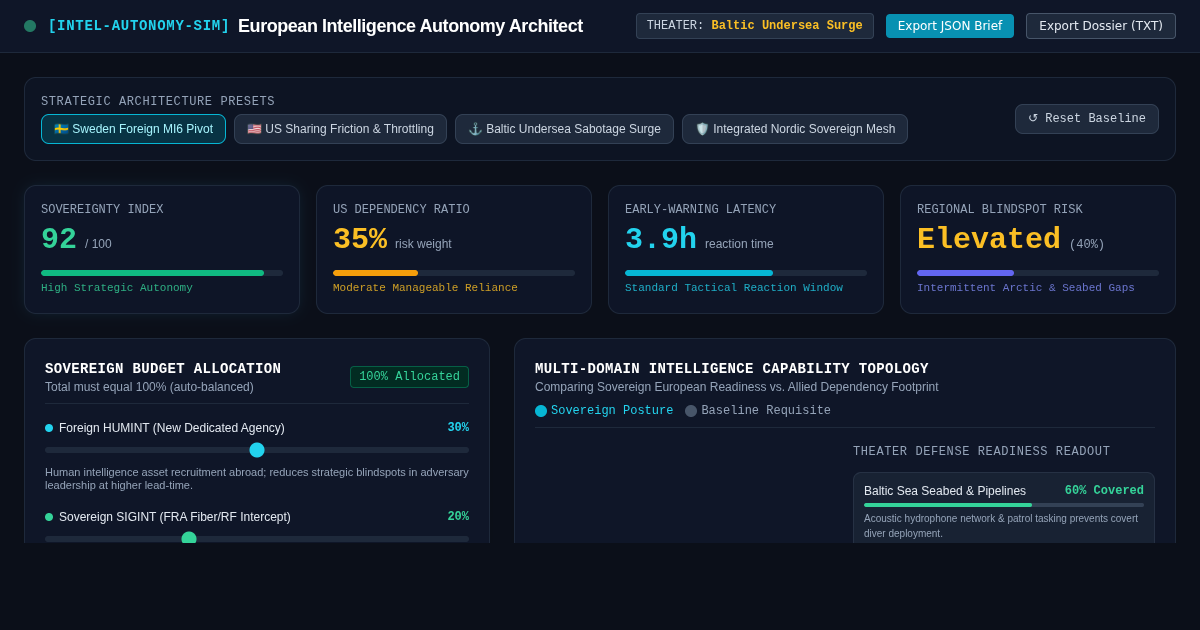The image size is (1200, 630).
Task: Click the THEATER Baltic Undersea Surge badge
Action: click(x=755, y=26)
